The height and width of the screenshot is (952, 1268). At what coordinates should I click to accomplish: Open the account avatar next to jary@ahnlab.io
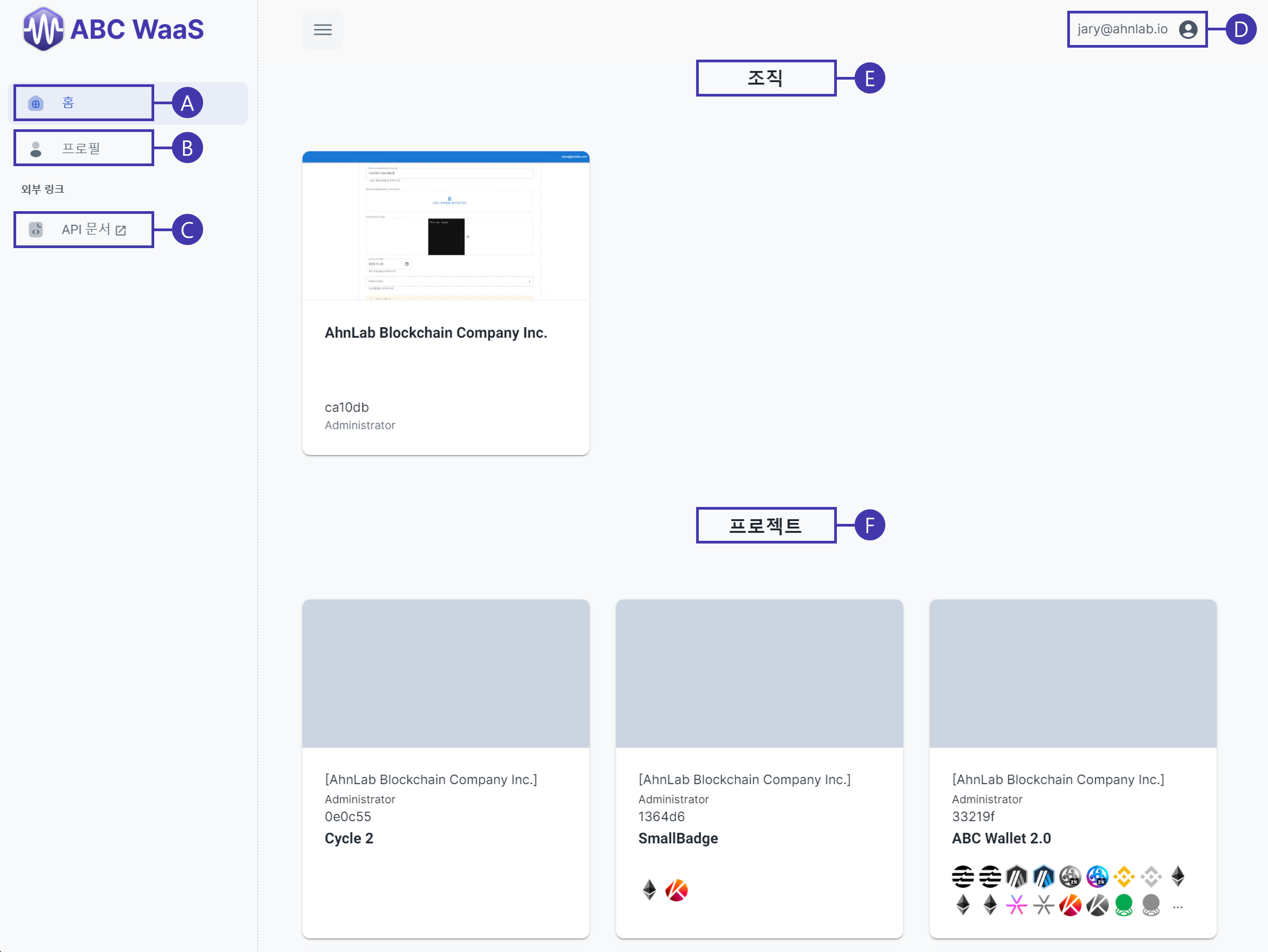pyautogui.click(x=1188, y=29)
